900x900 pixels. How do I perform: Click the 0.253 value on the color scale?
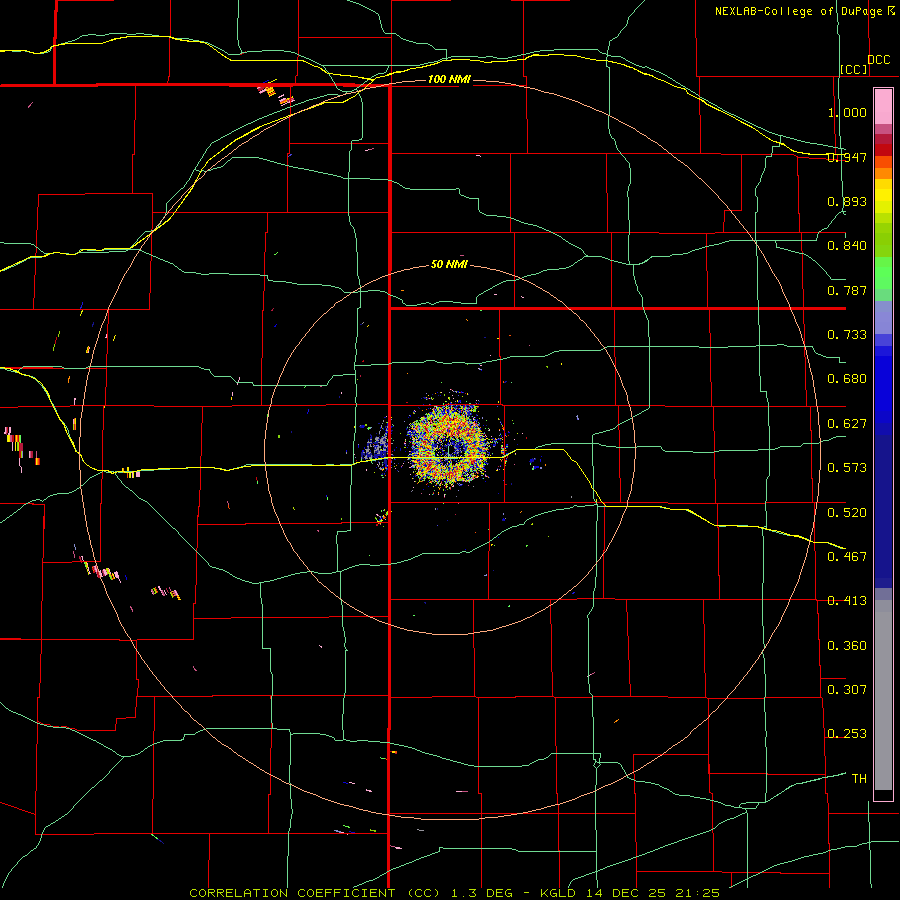847,734
